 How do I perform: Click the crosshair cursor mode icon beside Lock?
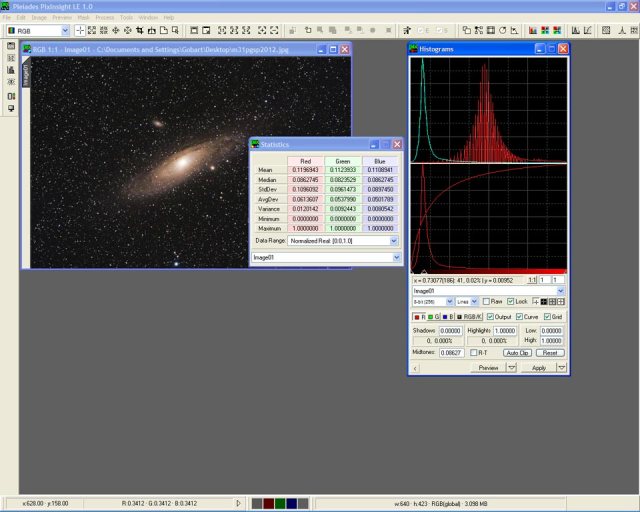[x=536, y=301]
